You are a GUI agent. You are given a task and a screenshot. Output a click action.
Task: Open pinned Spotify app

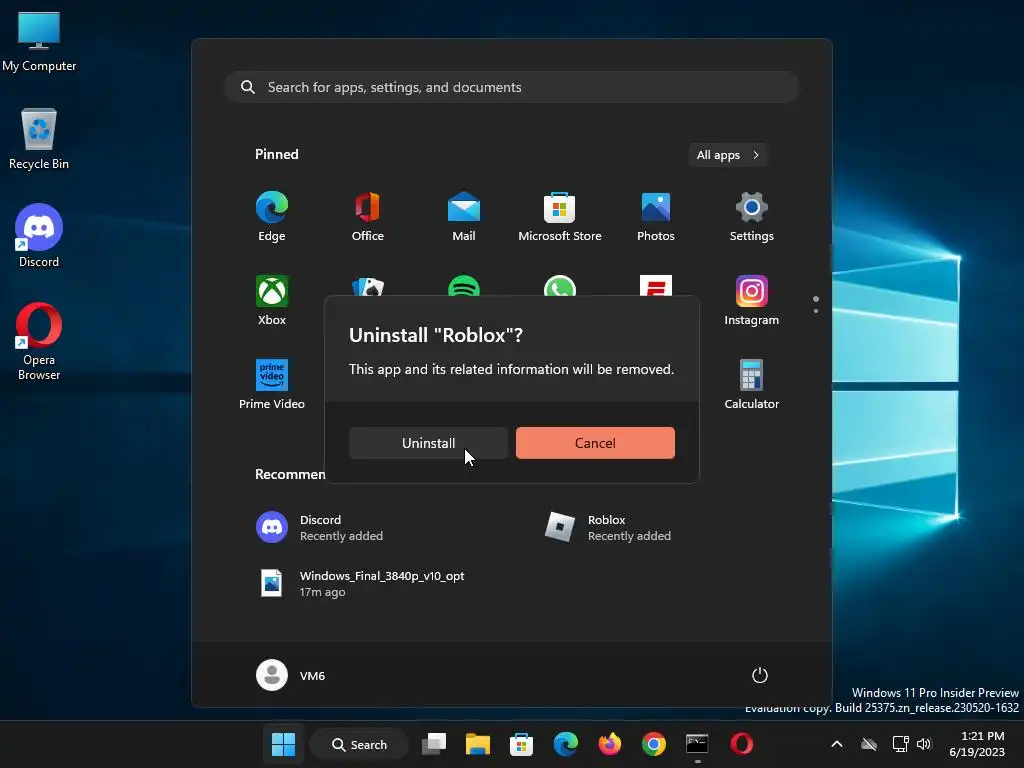tap(464, 286)
